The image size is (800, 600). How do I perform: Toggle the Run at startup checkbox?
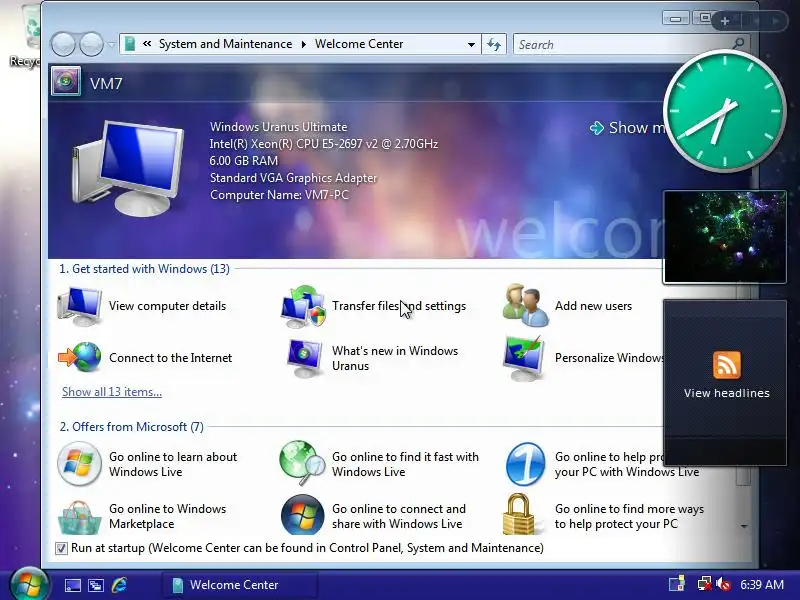(x=61, y=548)
